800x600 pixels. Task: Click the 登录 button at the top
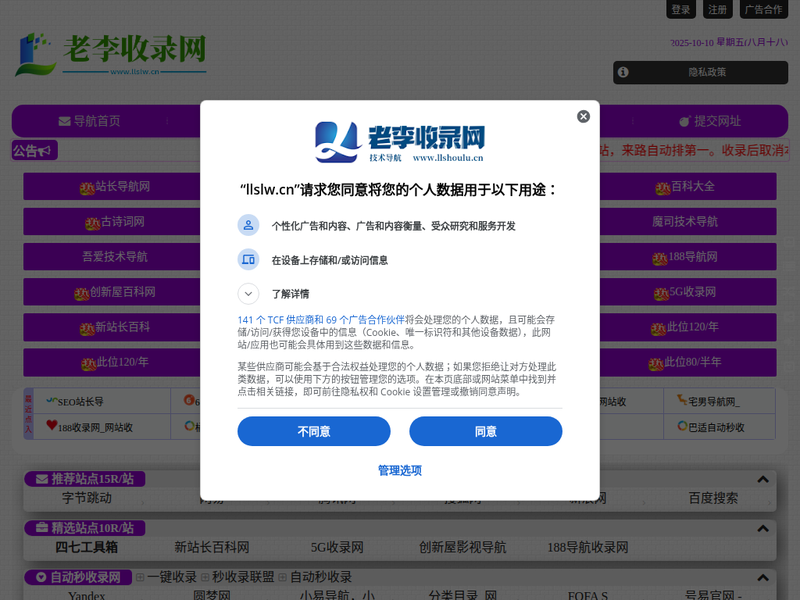[x=681, y=9]
